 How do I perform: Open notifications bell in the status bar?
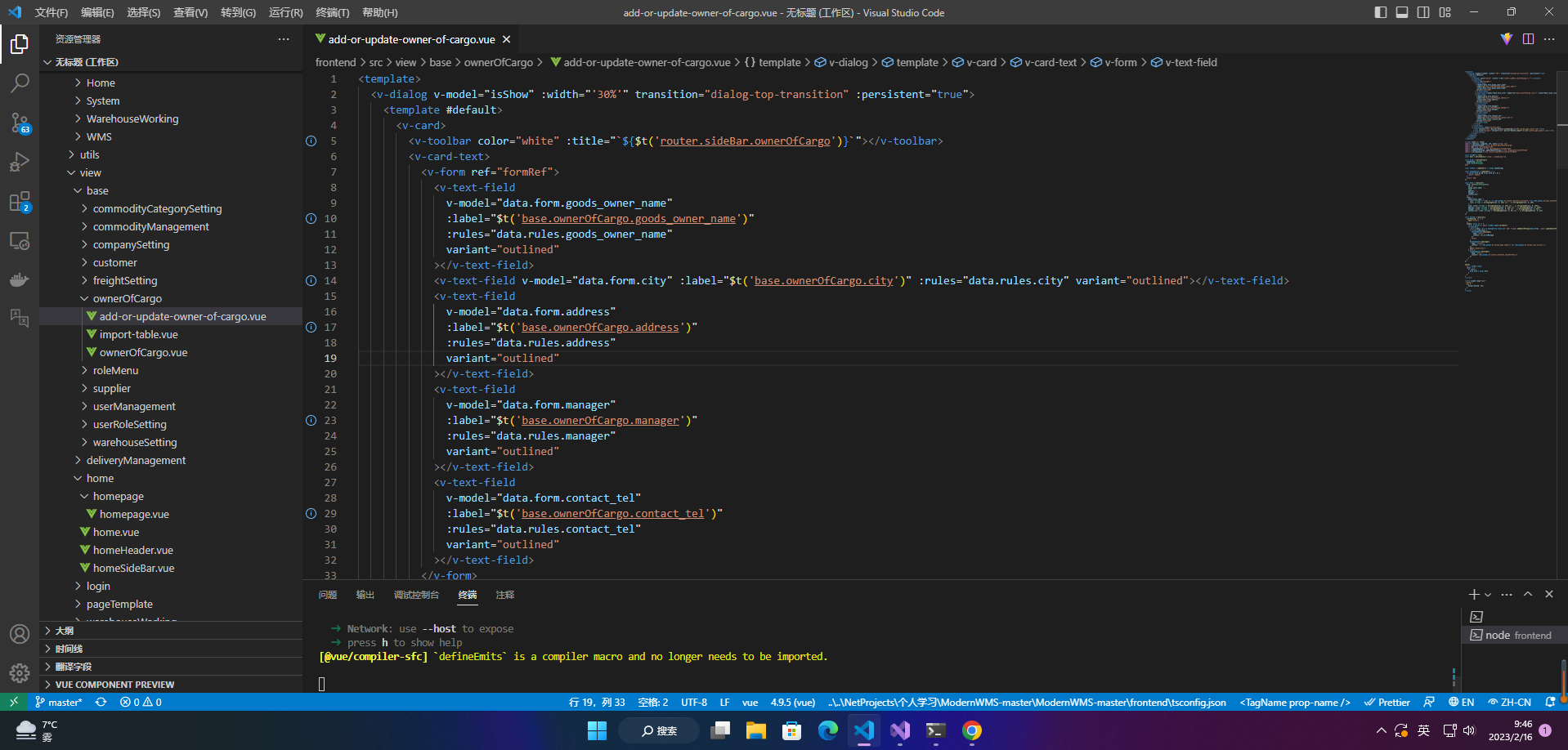click(x=1550, y=702)
